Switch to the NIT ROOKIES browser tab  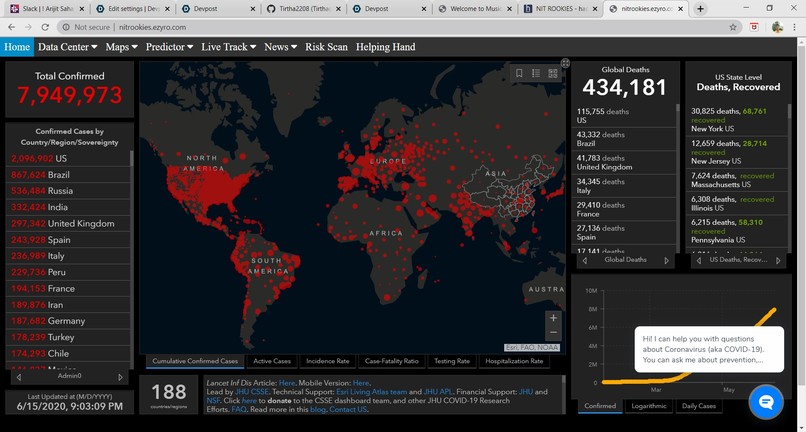pos(560,9)
